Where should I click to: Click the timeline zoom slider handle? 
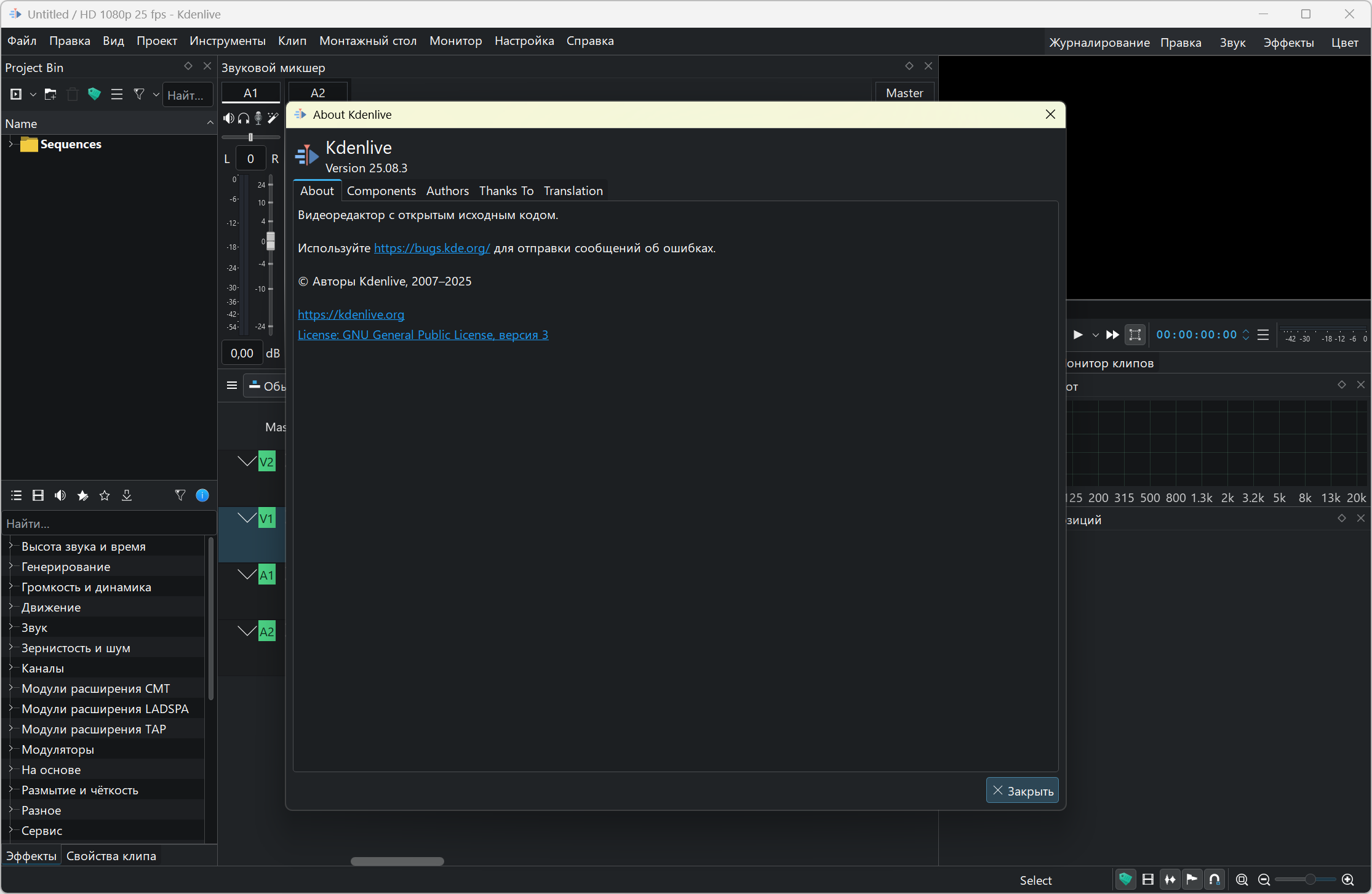(x=1310, y=879)
